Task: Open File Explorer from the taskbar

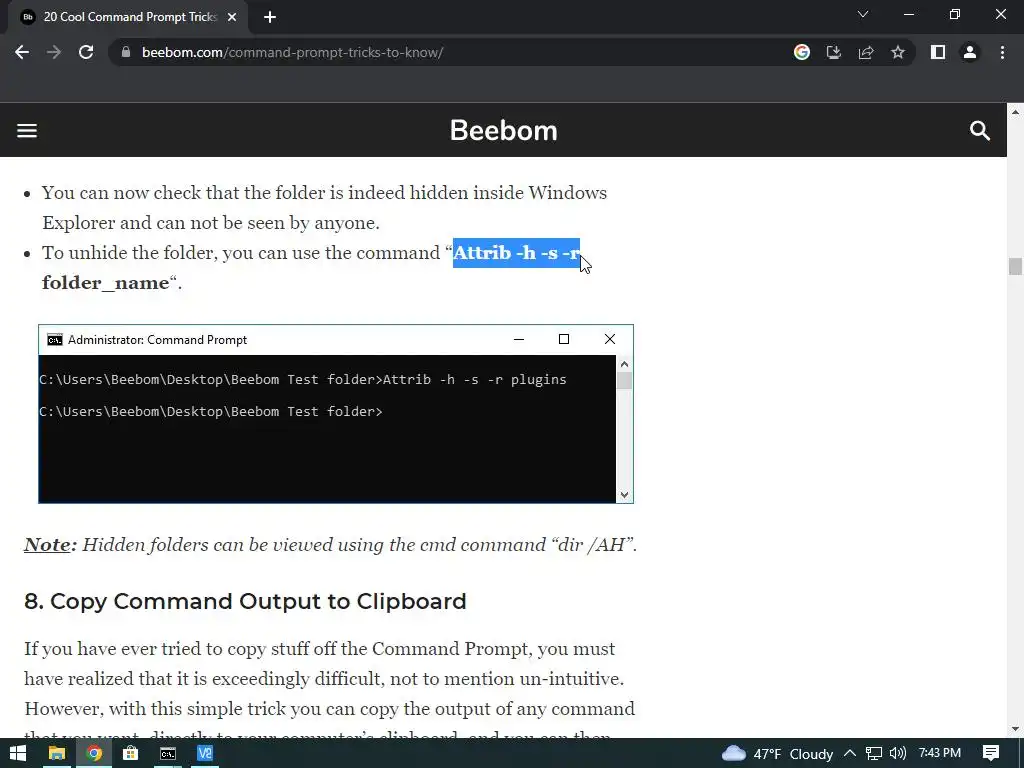Action: [x=57, y=754]
